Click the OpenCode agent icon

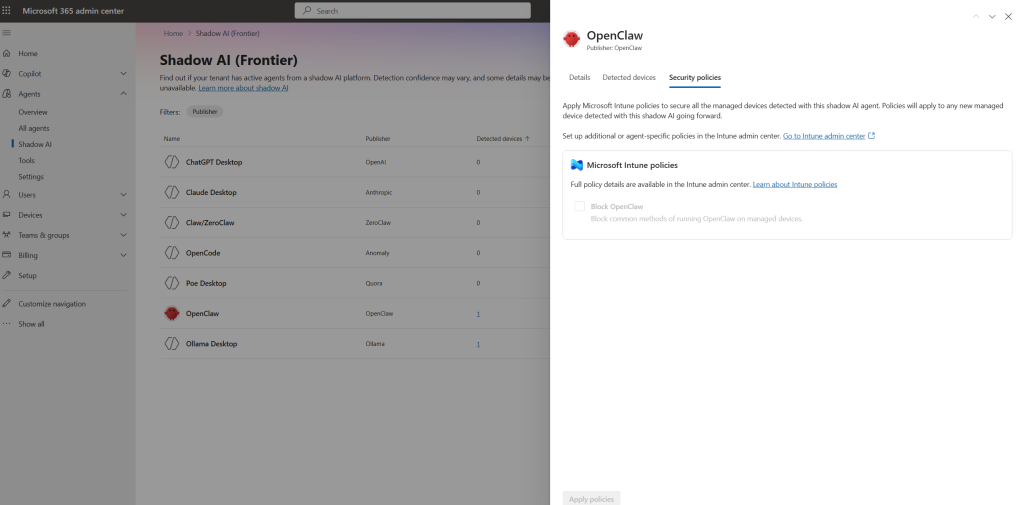point(171,253)
